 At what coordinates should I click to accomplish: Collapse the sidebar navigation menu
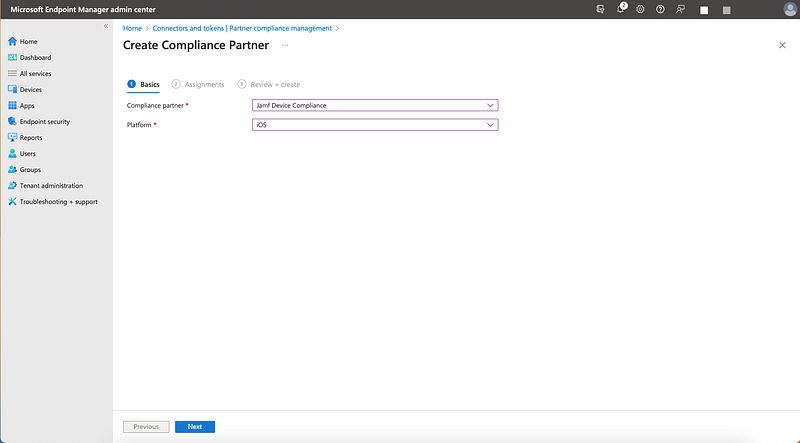(x=106, y=26)
